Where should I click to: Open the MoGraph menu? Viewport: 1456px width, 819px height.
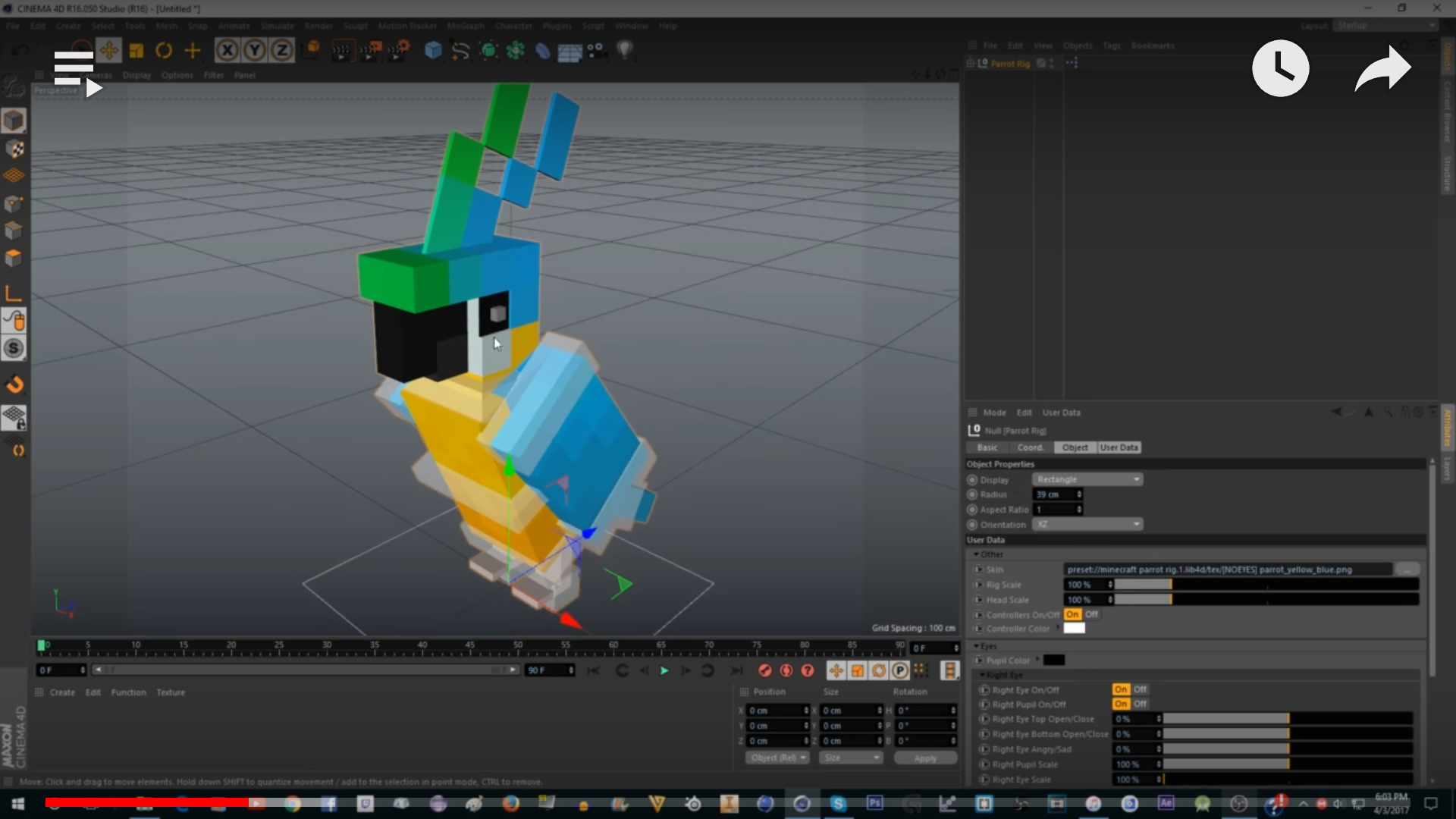(466, 26)
